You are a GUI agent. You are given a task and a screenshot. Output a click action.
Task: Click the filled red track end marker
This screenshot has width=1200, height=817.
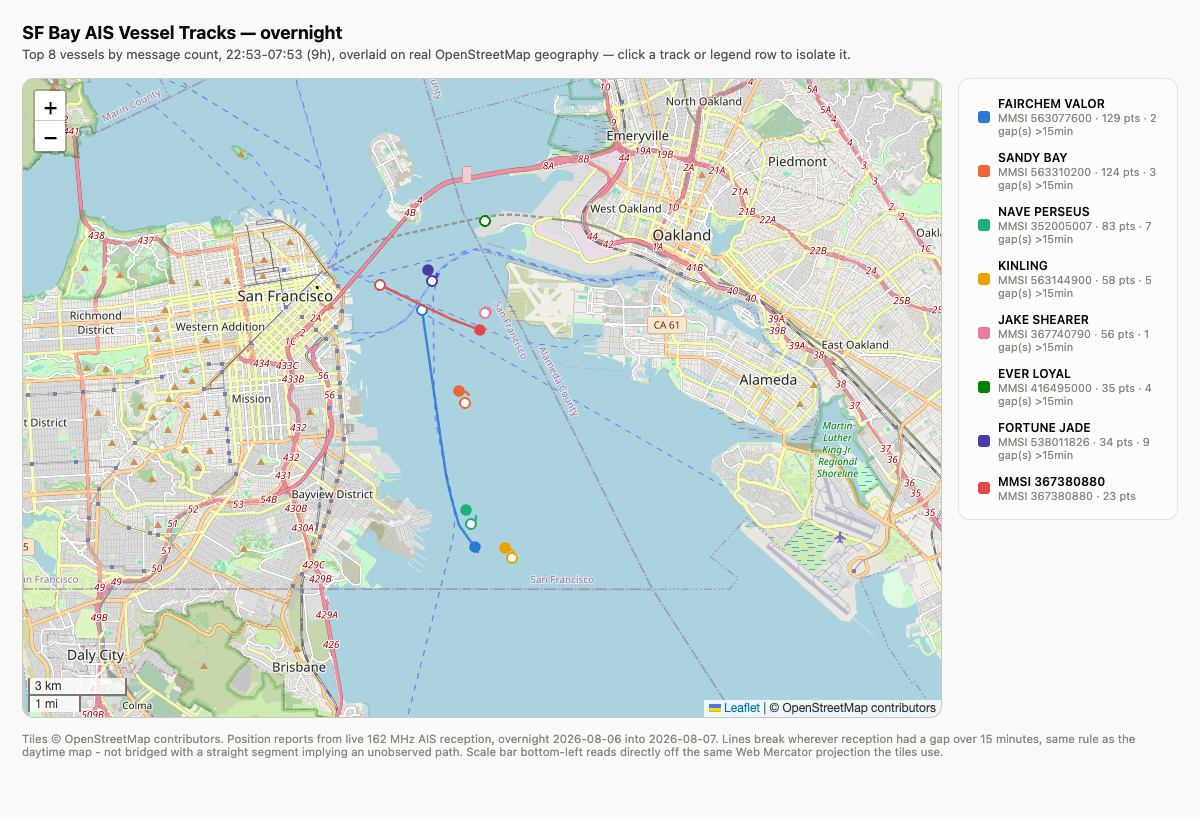point(480,330)
